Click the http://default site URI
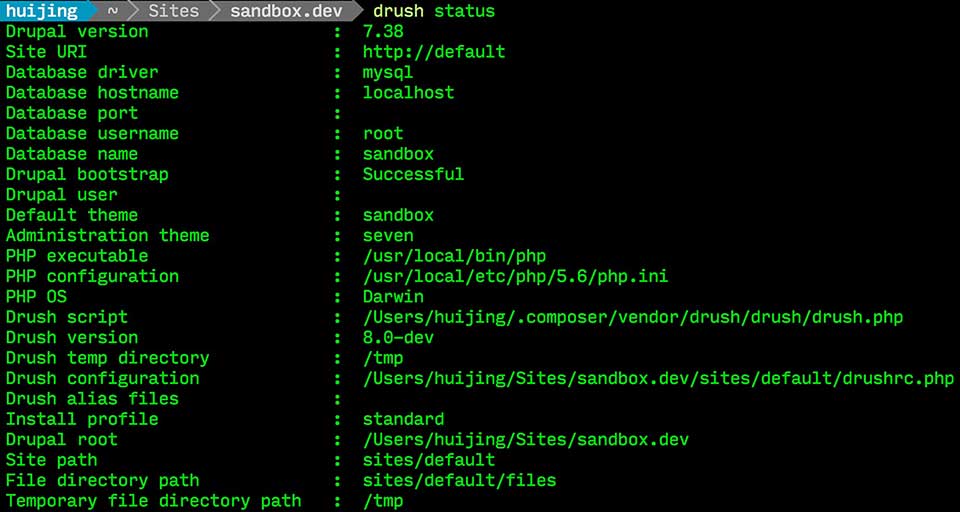This screenshot has width=960, height=512. point(434,52)
